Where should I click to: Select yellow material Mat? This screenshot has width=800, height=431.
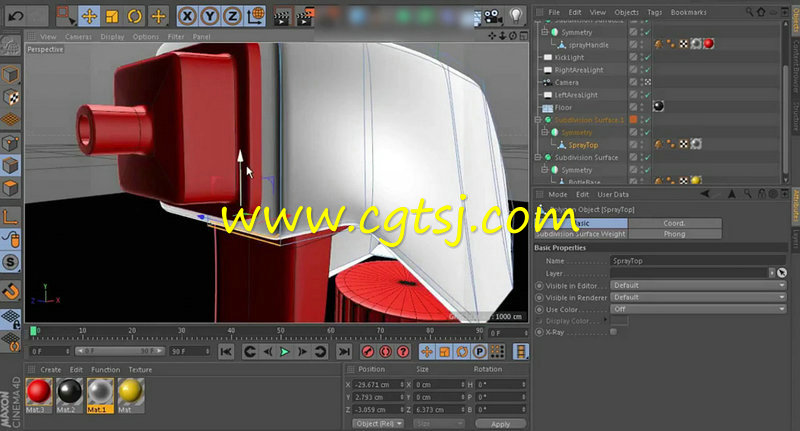[x=131, y=395]
